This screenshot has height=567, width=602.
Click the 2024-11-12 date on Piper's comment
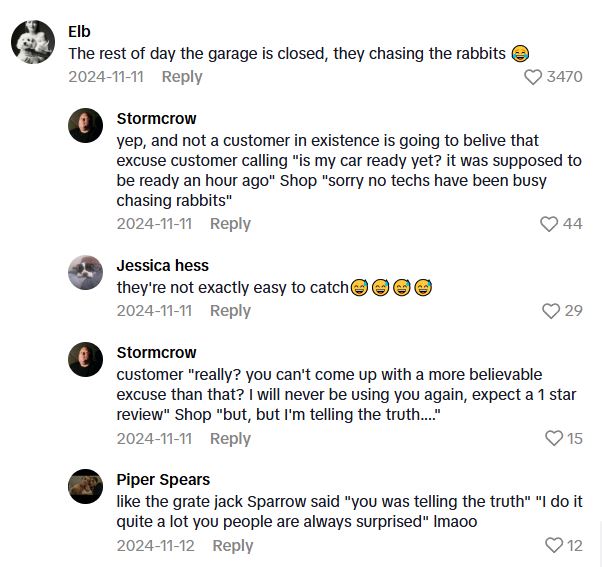156,545
